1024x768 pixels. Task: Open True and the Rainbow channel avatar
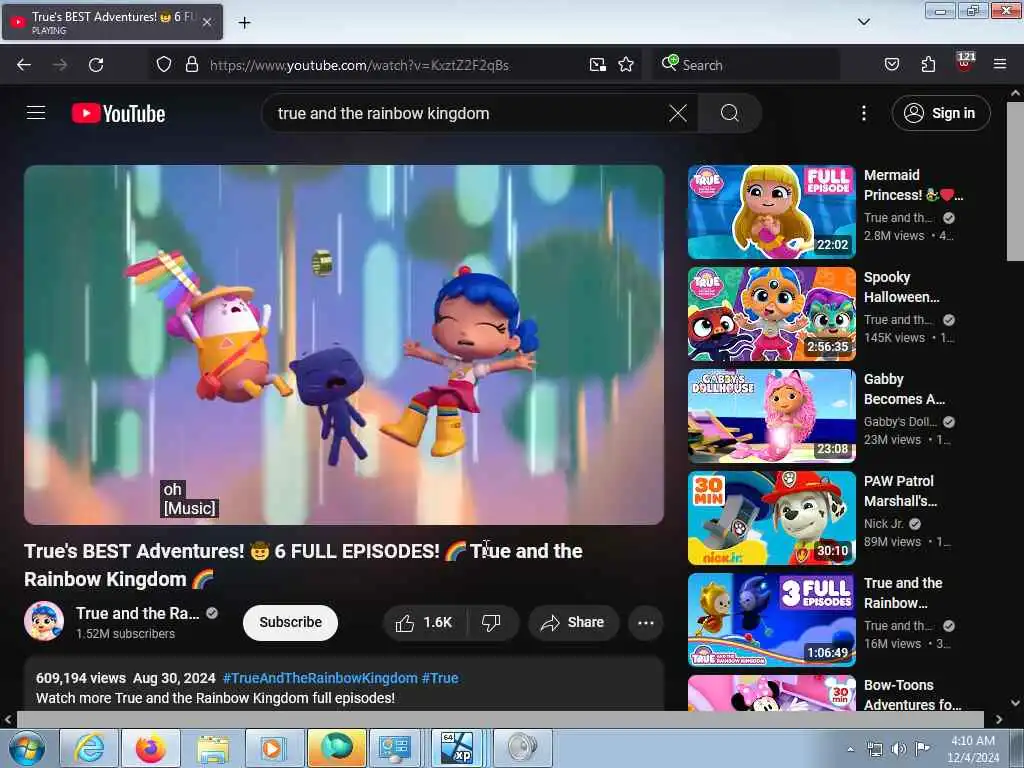[x=44, y=621]
